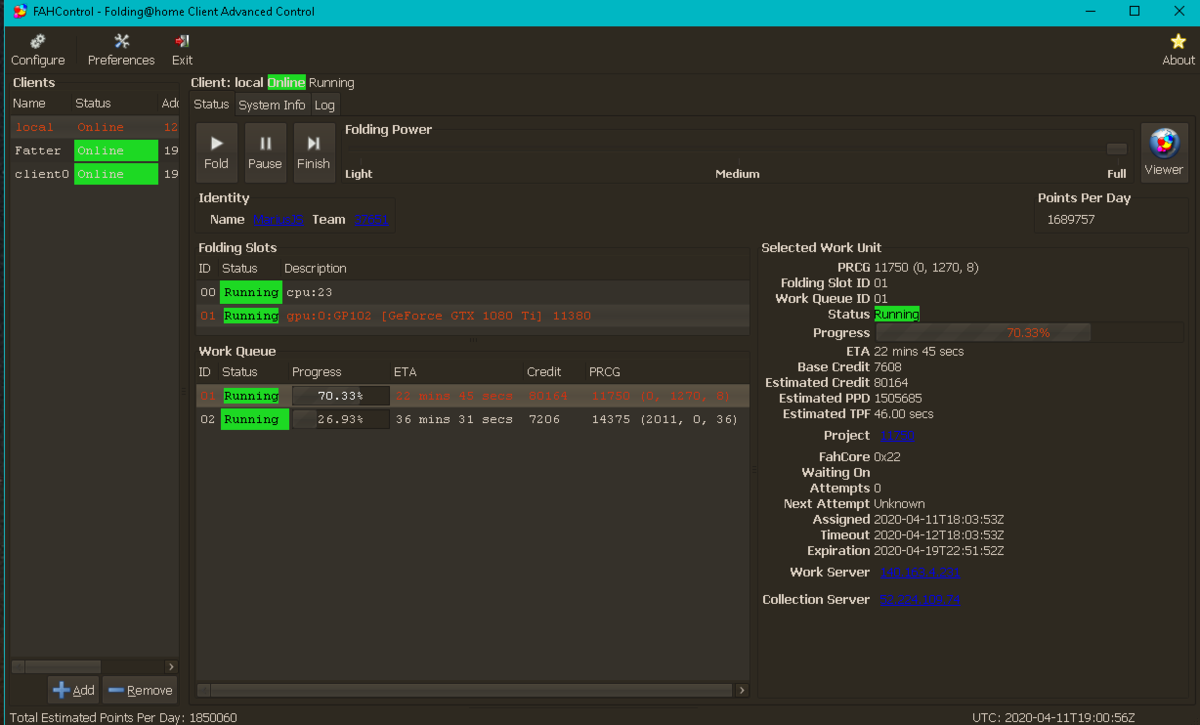Select folding slot 01 GeForce GTX 1080 Ti
This screenshot has height=725, width=1200.
pos(472,316)
